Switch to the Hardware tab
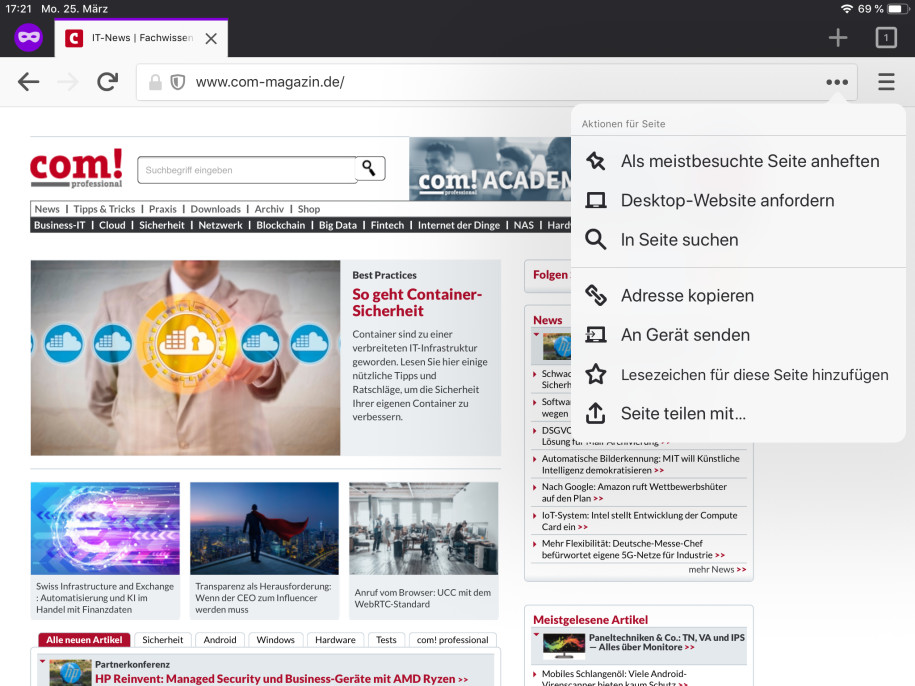 [335, 640]
